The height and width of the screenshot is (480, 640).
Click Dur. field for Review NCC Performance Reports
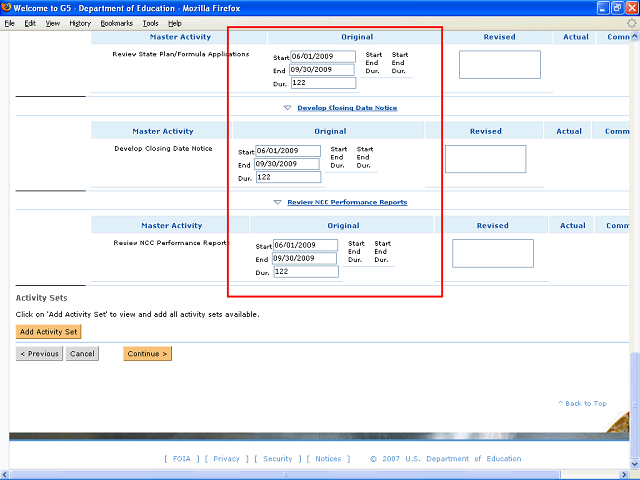click(306, 271)
